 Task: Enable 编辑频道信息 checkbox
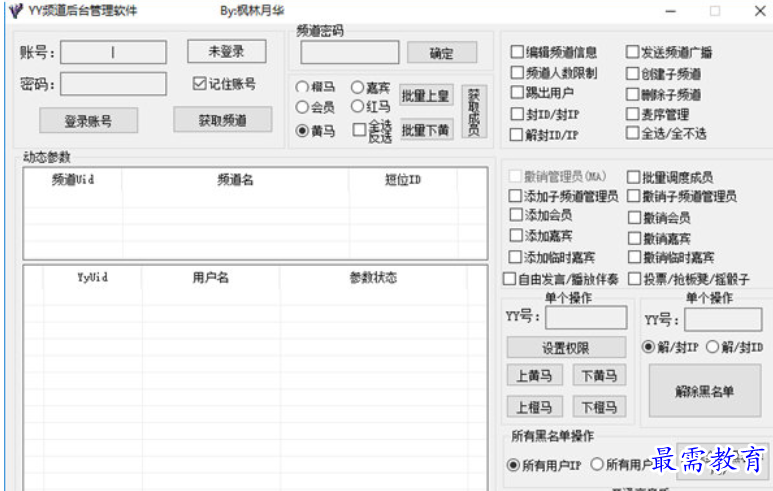(x=517, y=52)
